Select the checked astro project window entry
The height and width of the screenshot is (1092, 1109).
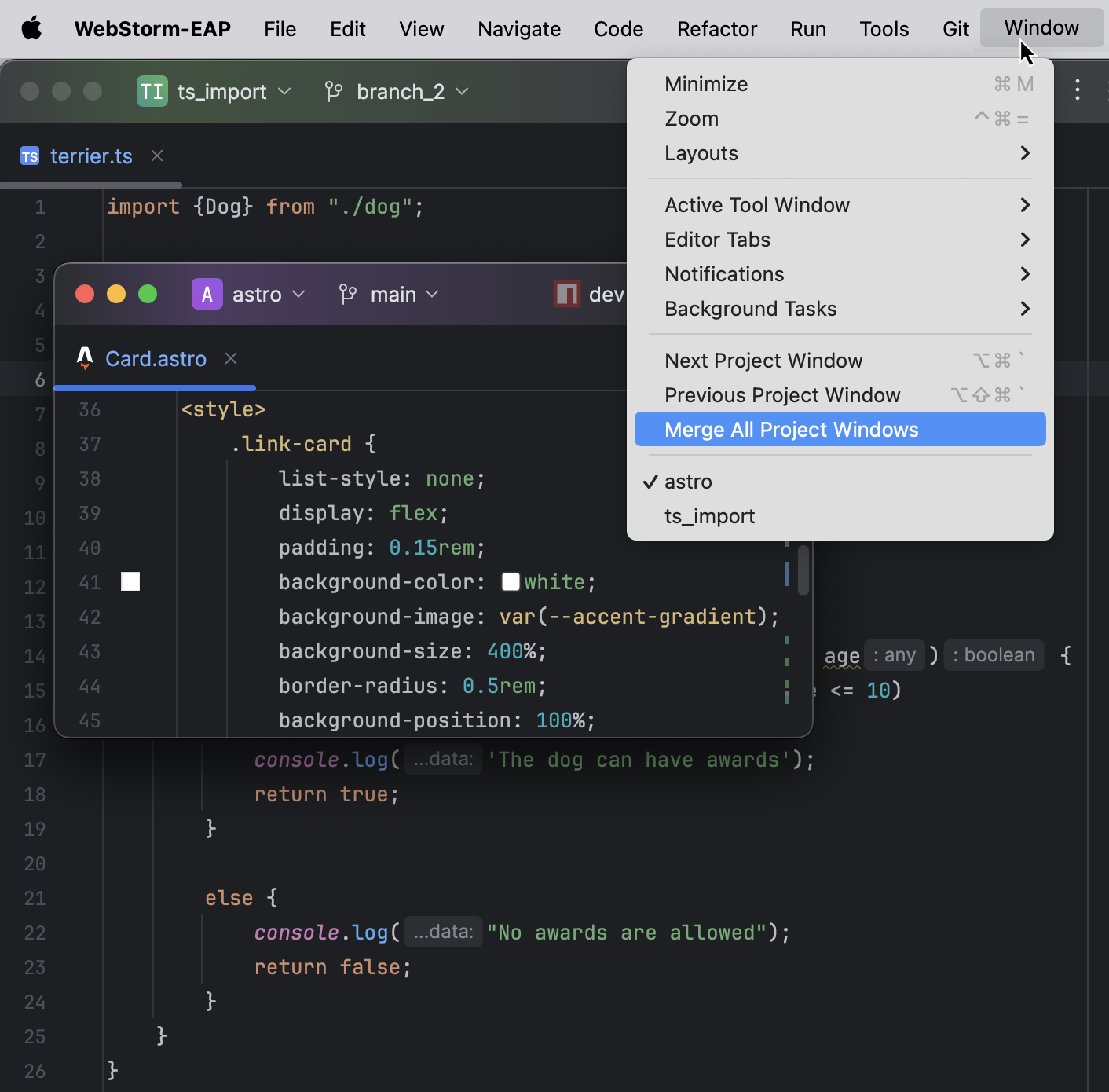pyautogui.click(x=688, y=482)
